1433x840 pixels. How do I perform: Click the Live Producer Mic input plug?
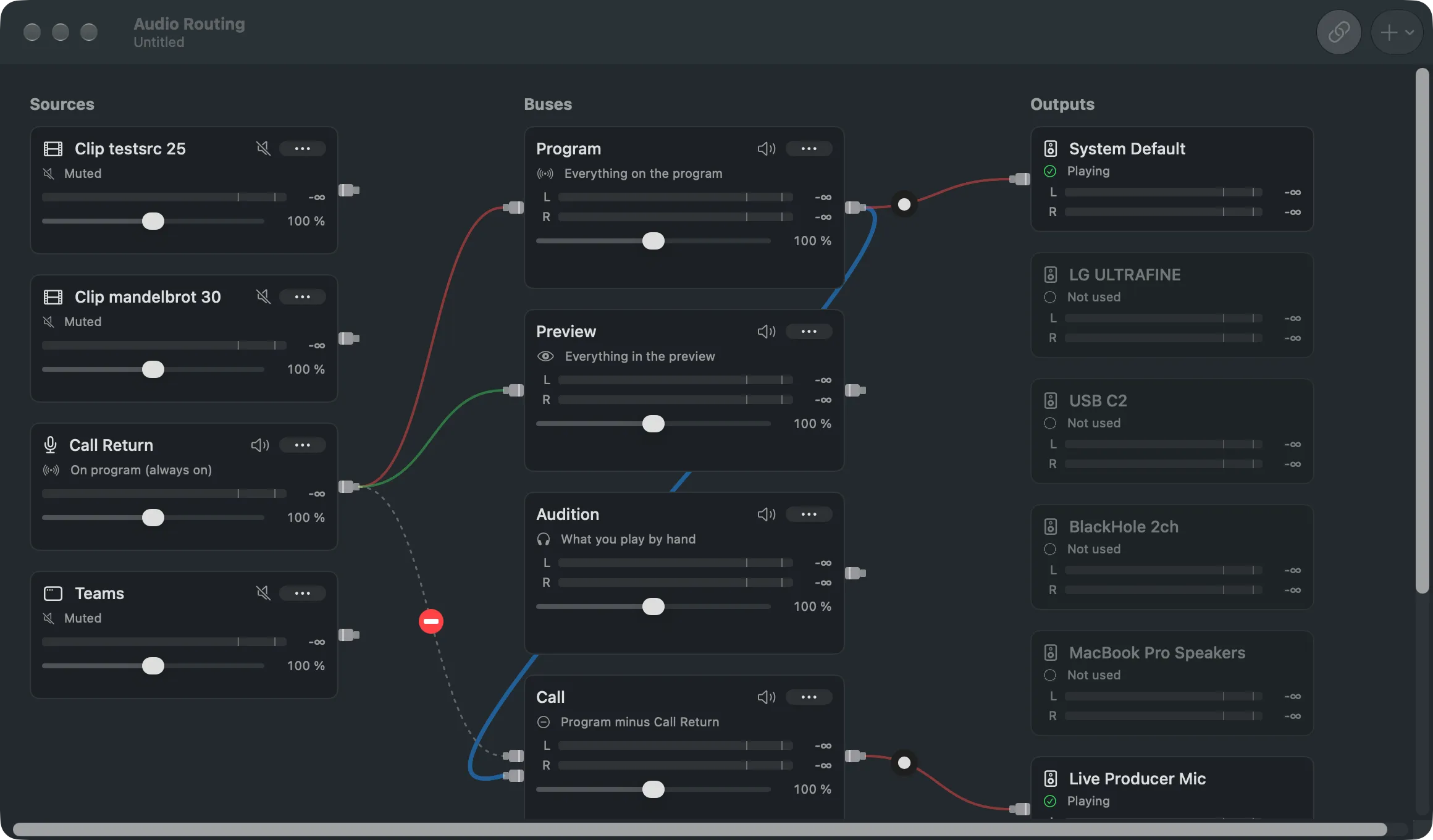click(1020, 808)
